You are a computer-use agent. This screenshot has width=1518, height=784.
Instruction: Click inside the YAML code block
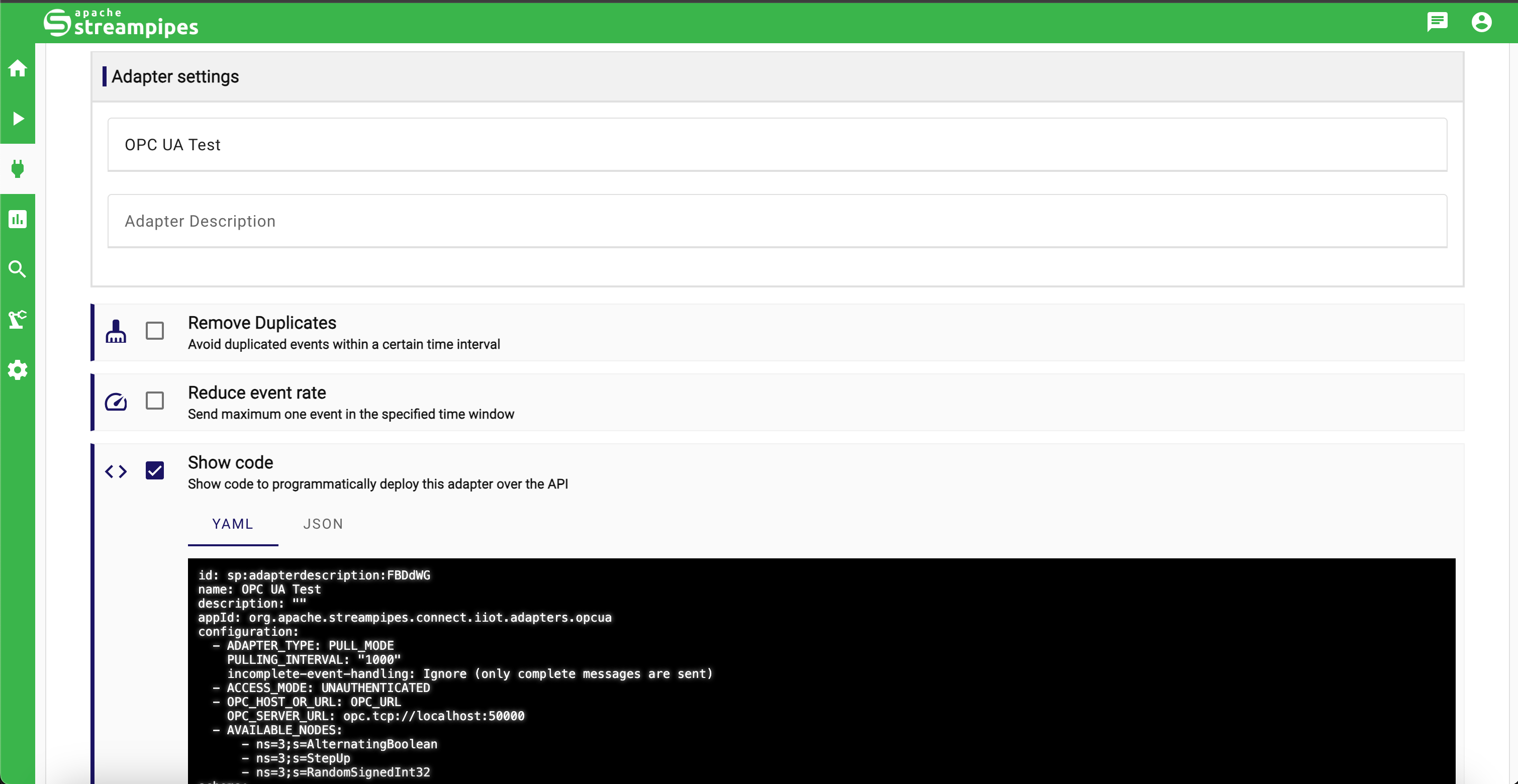[820, 671]
